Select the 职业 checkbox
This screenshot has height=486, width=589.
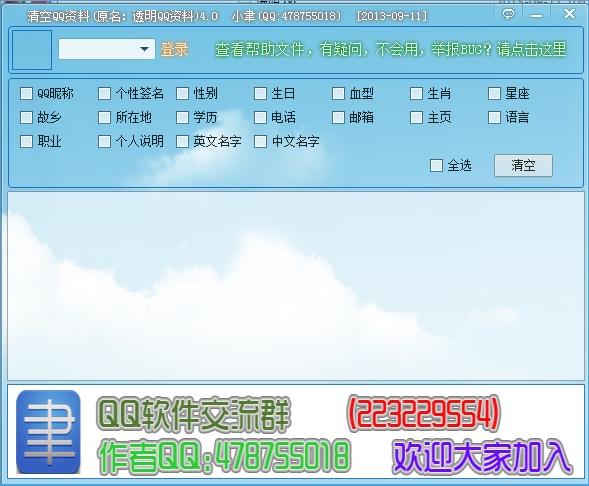click(x=26, y=142)
